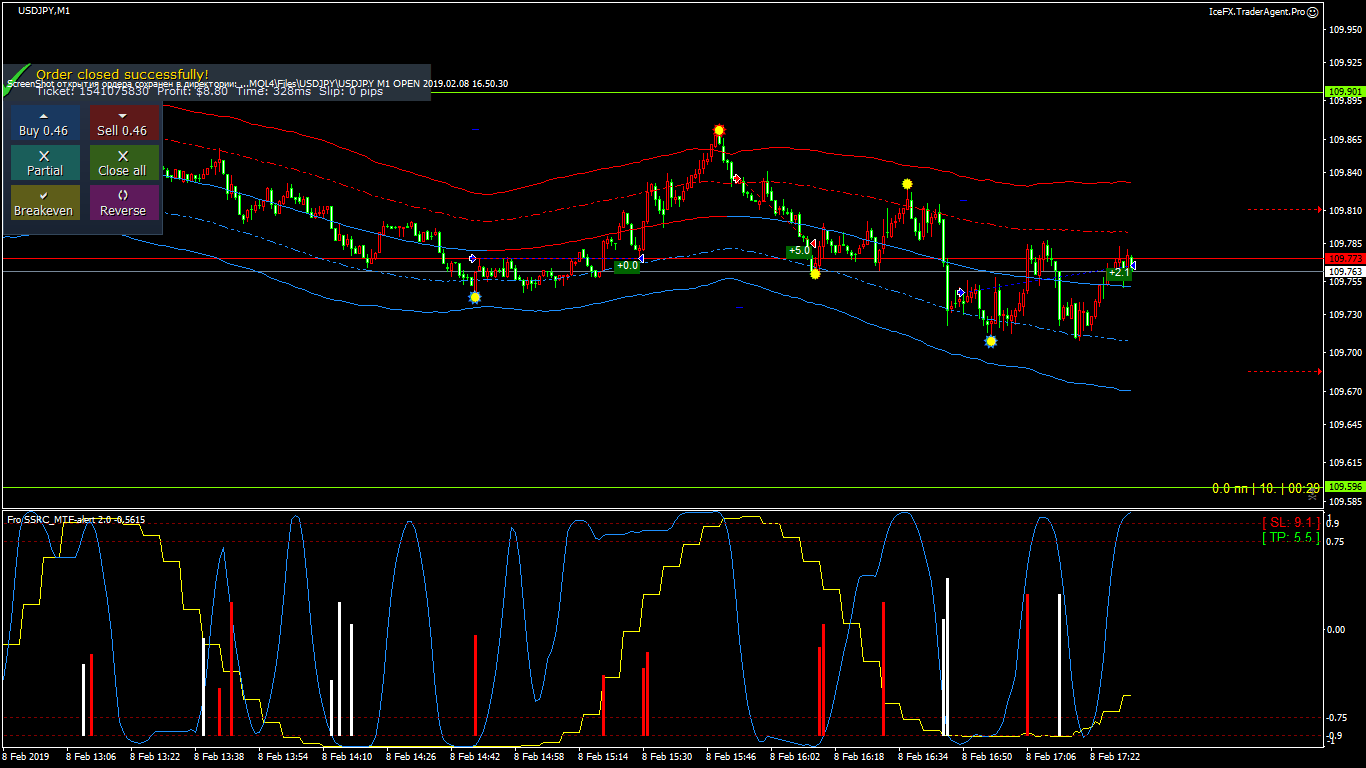Image resolution: width=1366 pixels, height=768 pixels.
Task: Select the USDJPY,M1 chart title
Action: click(44, 10)
